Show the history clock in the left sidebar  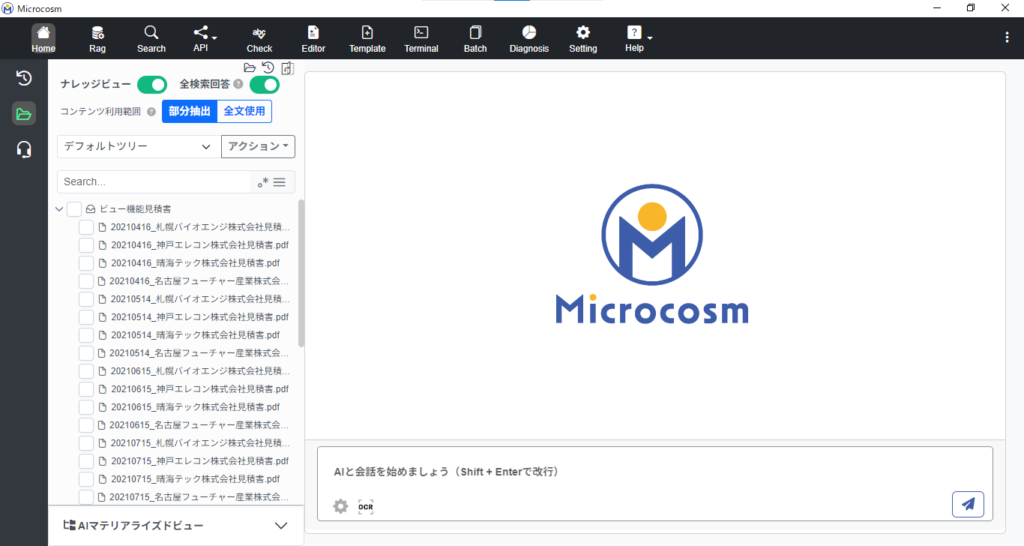point(24,78)
